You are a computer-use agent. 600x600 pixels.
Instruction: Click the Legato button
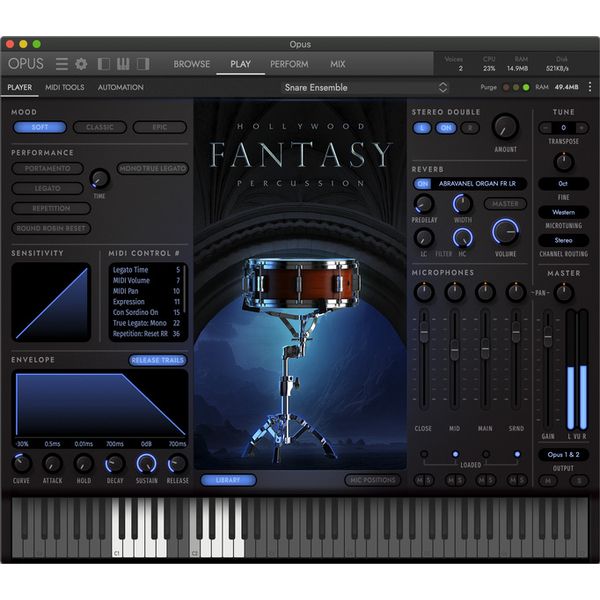tap(48, 188)
